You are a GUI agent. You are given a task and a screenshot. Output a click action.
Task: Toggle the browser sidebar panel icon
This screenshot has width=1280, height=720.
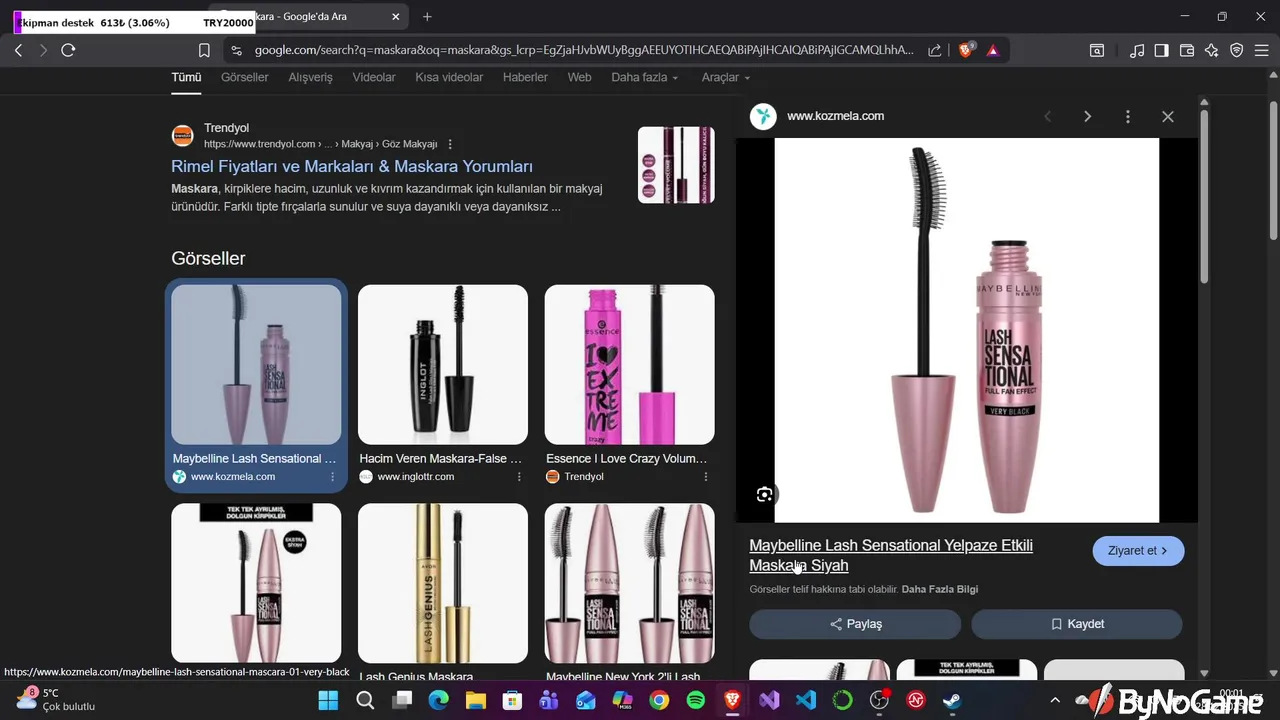click(x=1161, y=50)
